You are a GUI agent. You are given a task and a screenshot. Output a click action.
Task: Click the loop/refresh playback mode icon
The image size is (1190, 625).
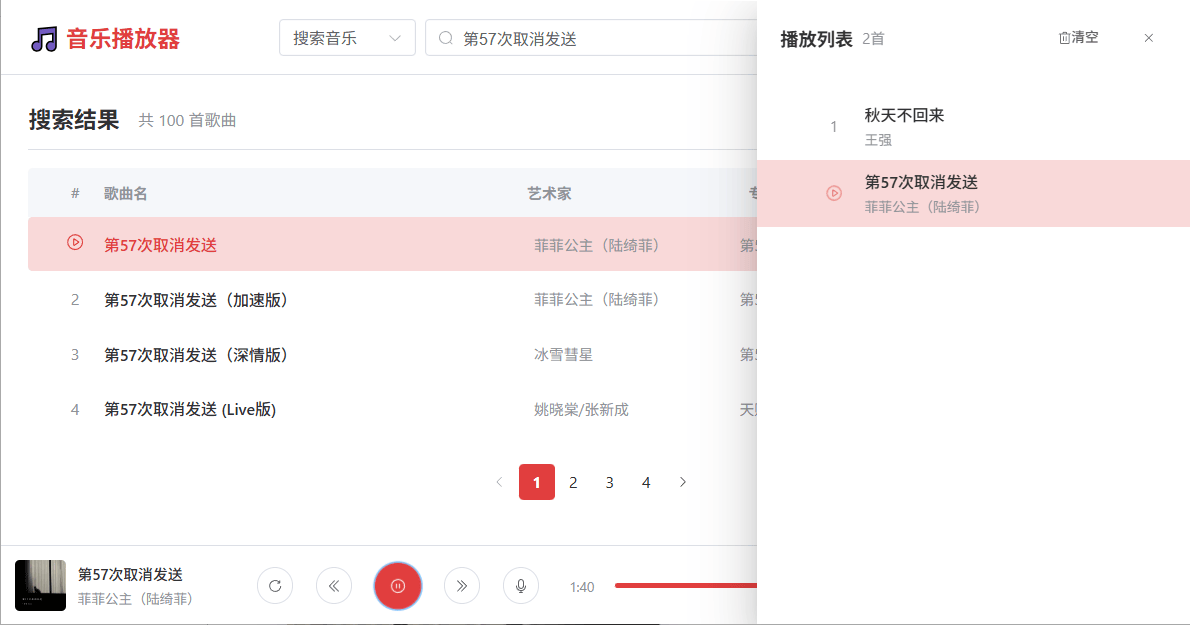click(275, 586)
